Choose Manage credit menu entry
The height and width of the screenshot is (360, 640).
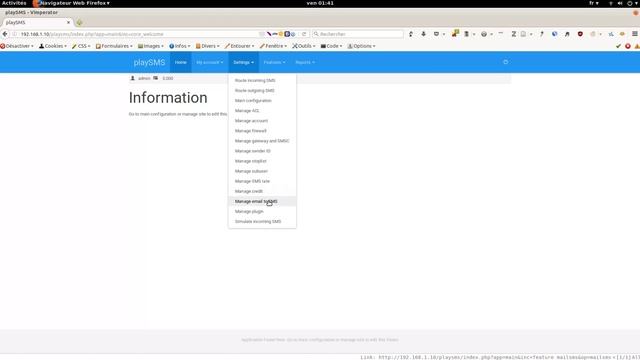click(262, 191)
